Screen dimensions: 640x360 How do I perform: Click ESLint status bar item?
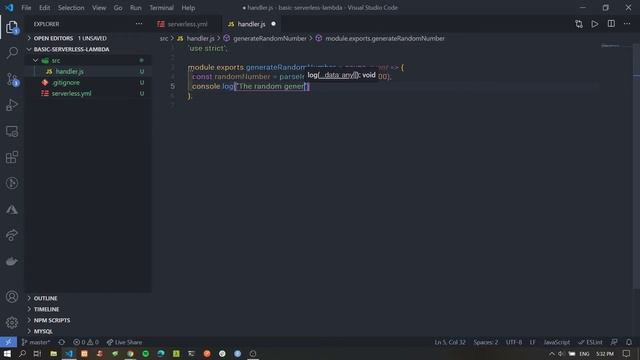click(x=591, y=342)
